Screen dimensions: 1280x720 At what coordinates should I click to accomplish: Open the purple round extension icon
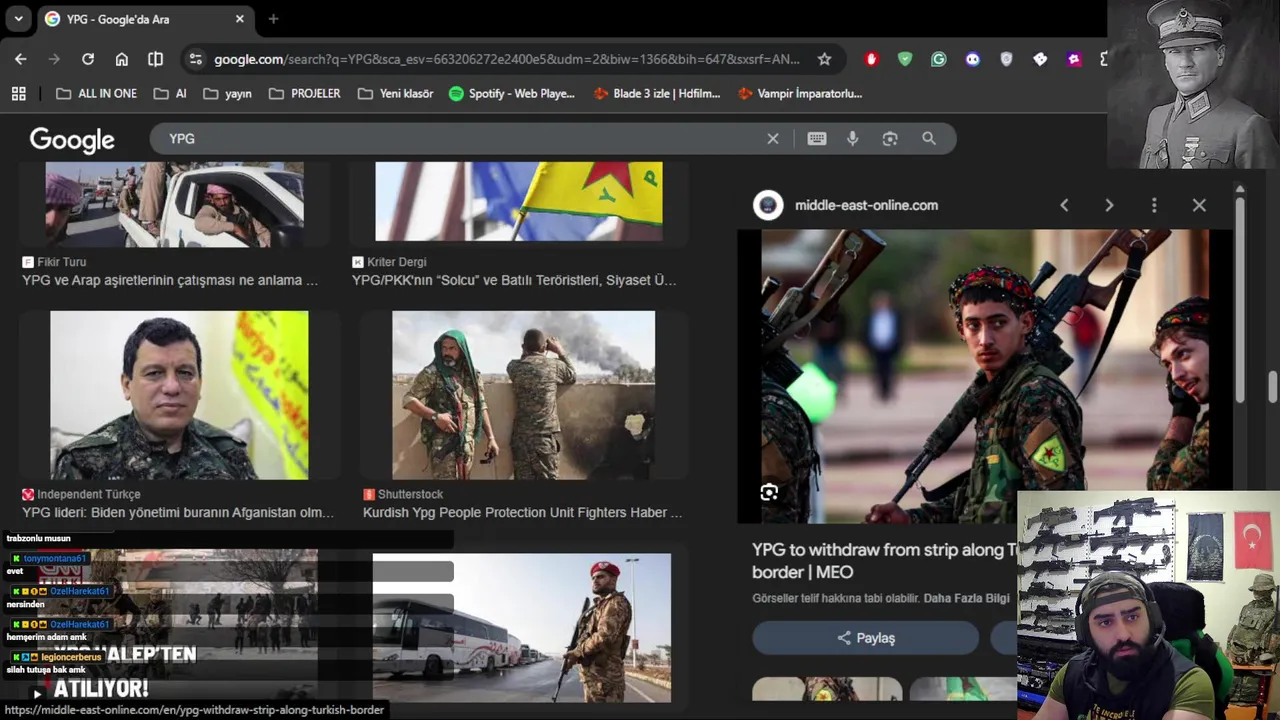973,59
